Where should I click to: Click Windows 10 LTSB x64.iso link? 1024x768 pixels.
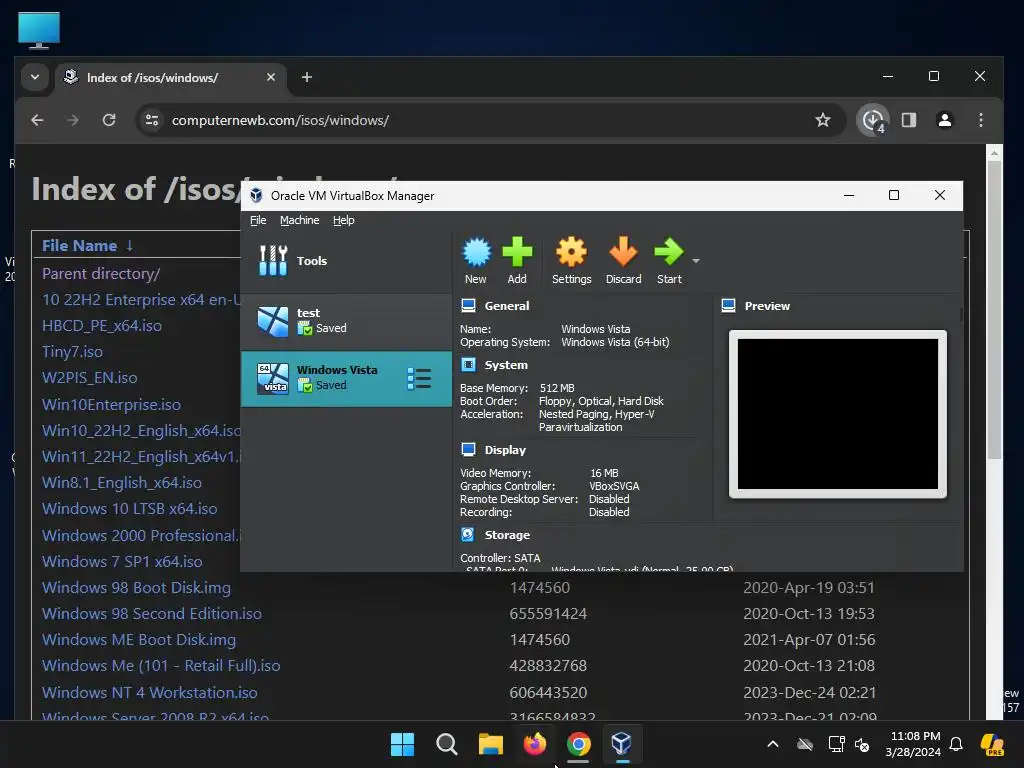(130, 509)
